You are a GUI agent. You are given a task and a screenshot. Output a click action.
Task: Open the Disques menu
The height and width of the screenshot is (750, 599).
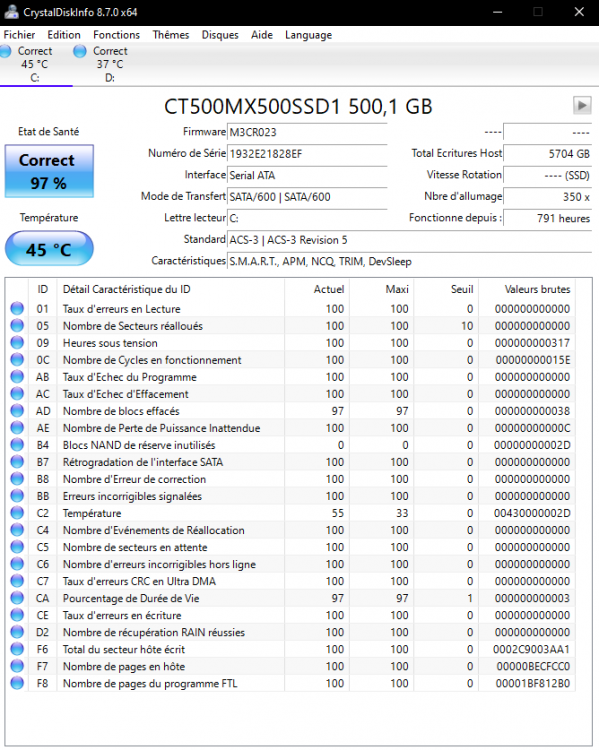pyautogui.click(x=220, y=35)
